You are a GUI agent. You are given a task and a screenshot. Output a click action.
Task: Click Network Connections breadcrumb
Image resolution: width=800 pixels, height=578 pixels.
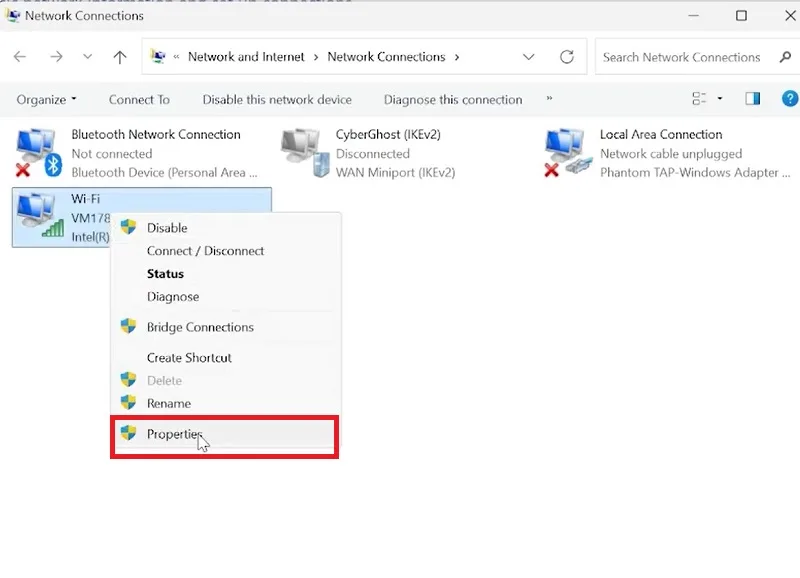[386, 57]
